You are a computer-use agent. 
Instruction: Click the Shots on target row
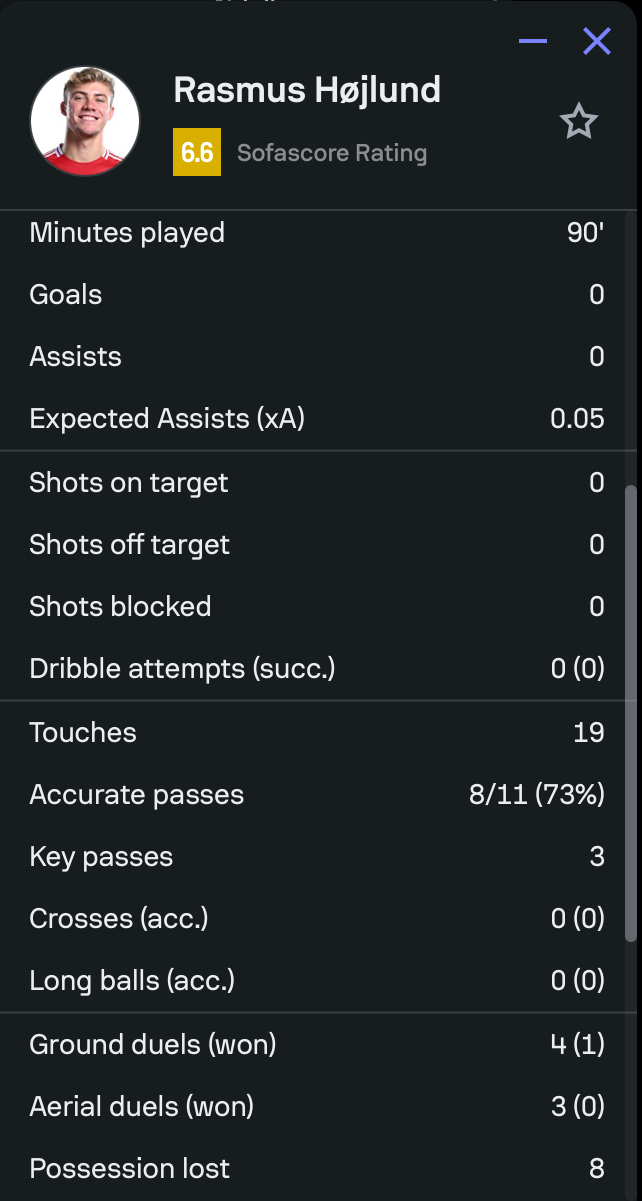point(317,483)
